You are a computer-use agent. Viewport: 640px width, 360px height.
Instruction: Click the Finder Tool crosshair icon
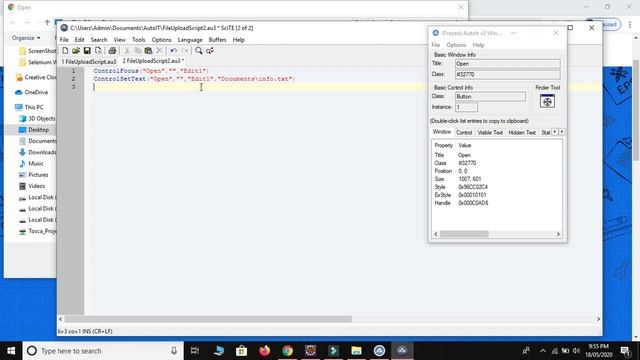(x=547, y=101)
